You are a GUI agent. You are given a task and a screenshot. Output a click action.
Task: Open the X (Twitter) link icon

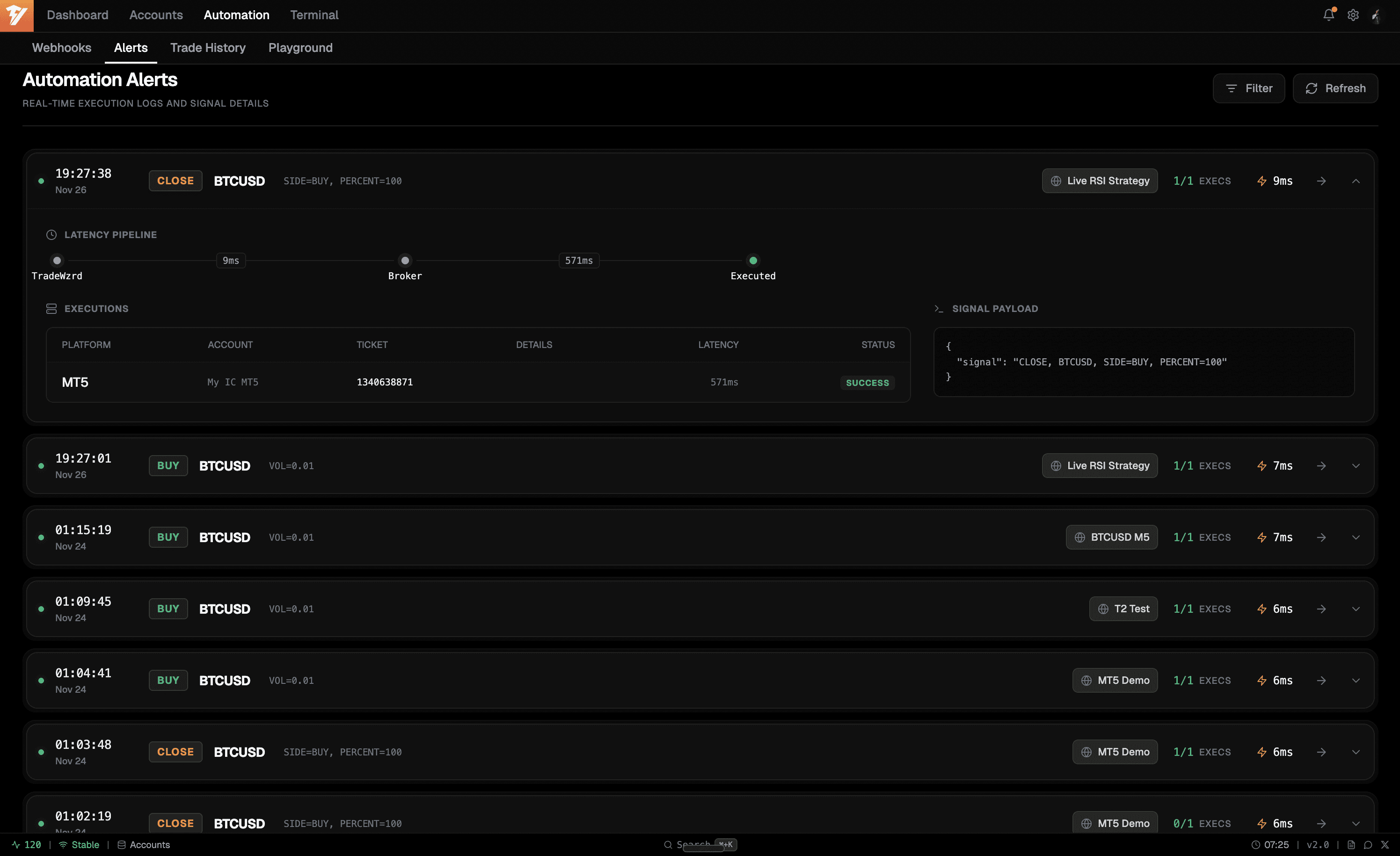(x=1385, y=845)
